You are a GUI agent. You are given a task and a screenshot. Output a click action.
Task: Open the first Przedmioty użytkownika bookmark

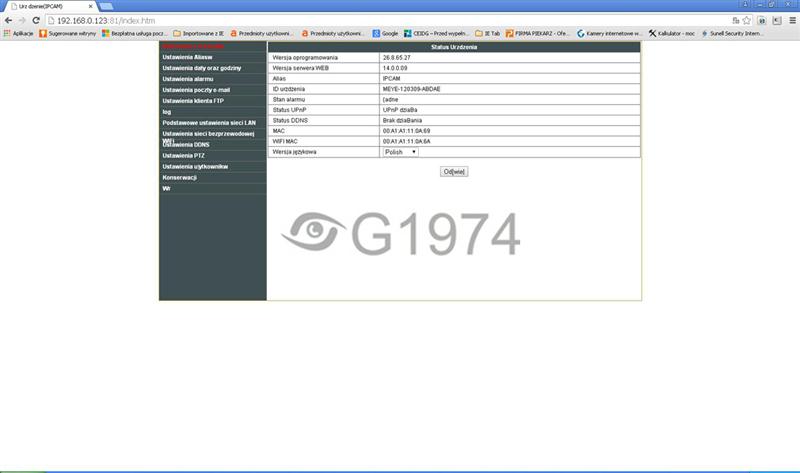click(x=261, y=33)
